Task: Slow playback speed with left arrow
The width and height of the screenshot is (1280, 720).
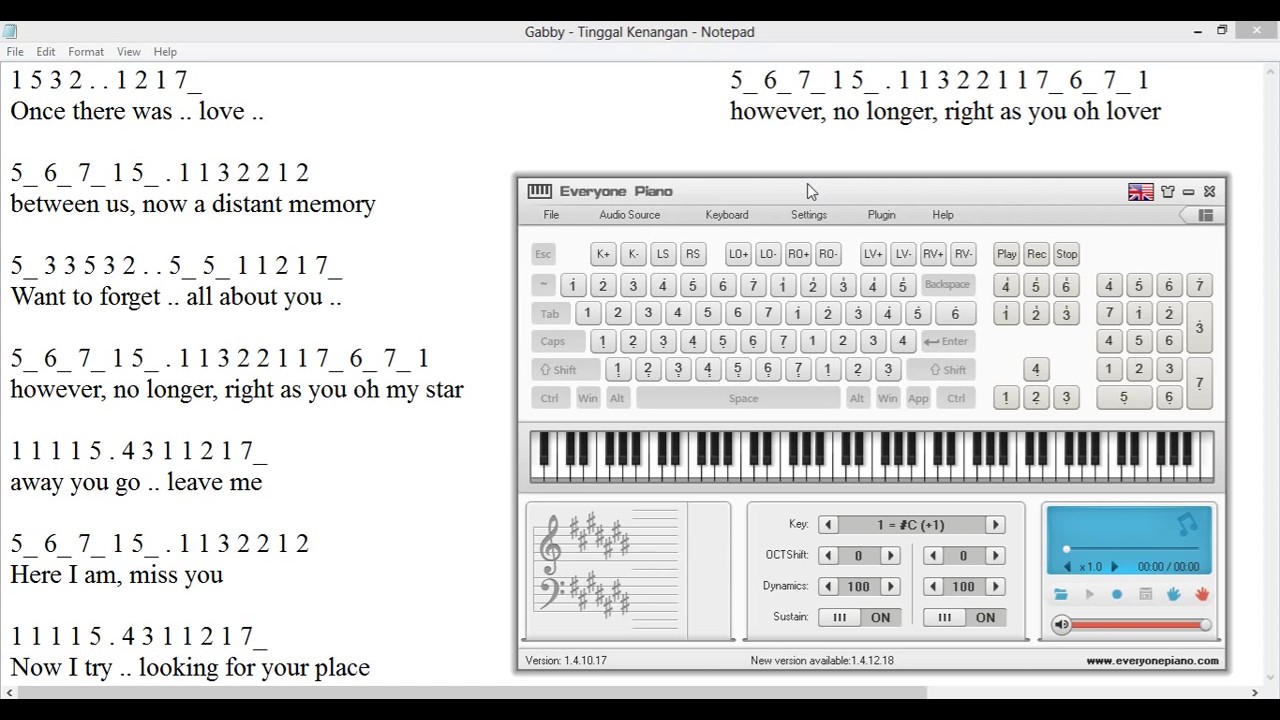Action: [1067, 567]
